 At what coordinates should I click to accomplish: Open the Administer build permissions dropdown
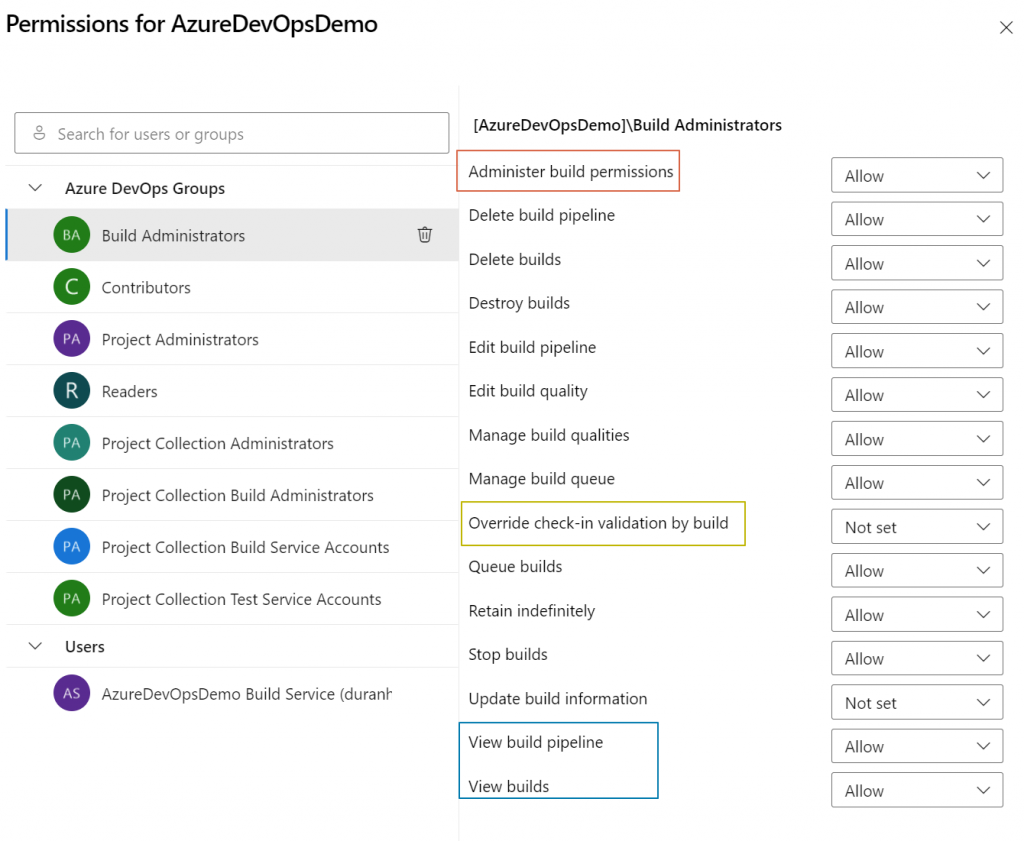click(916, 176)
